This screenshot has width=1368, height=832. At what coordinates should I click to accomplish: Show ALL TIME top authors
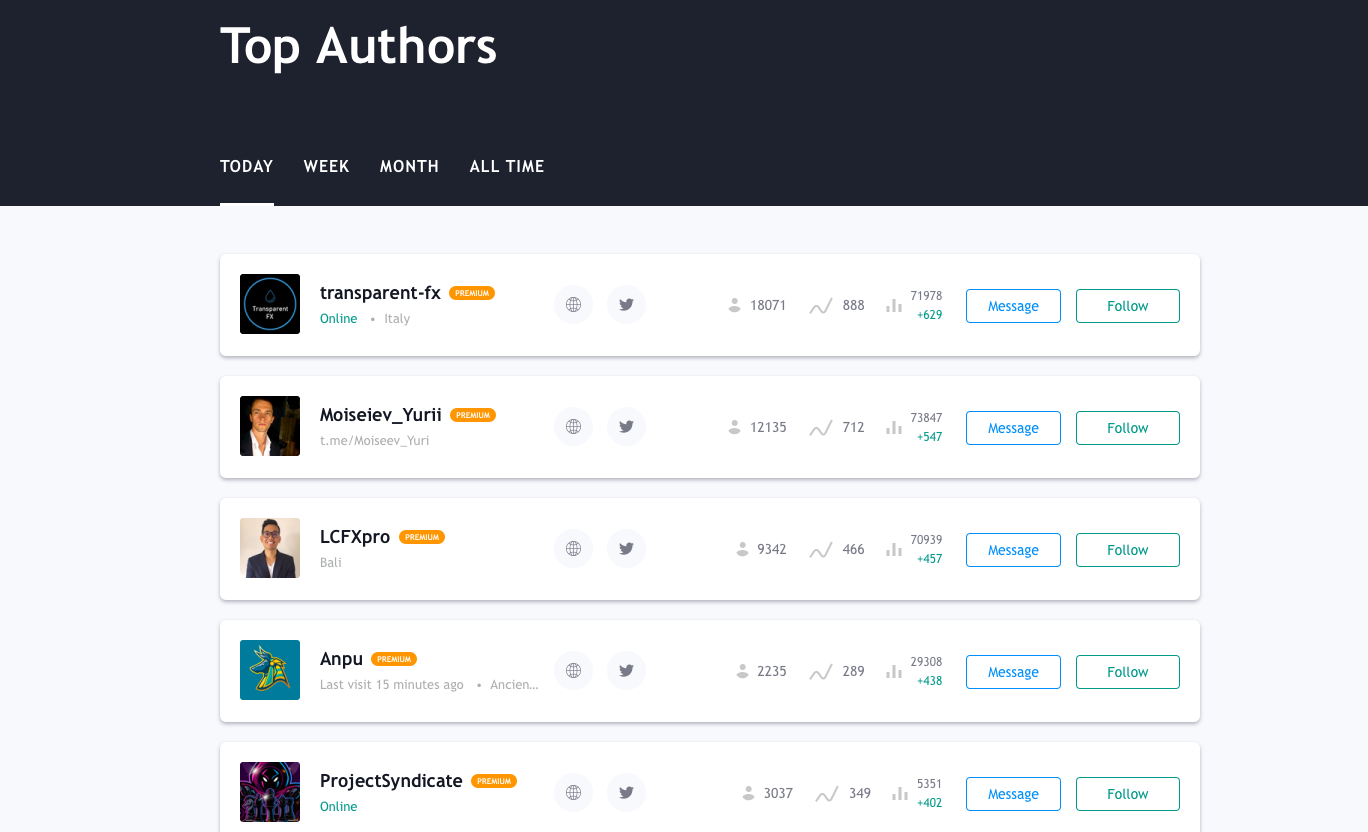pos(506,166)
